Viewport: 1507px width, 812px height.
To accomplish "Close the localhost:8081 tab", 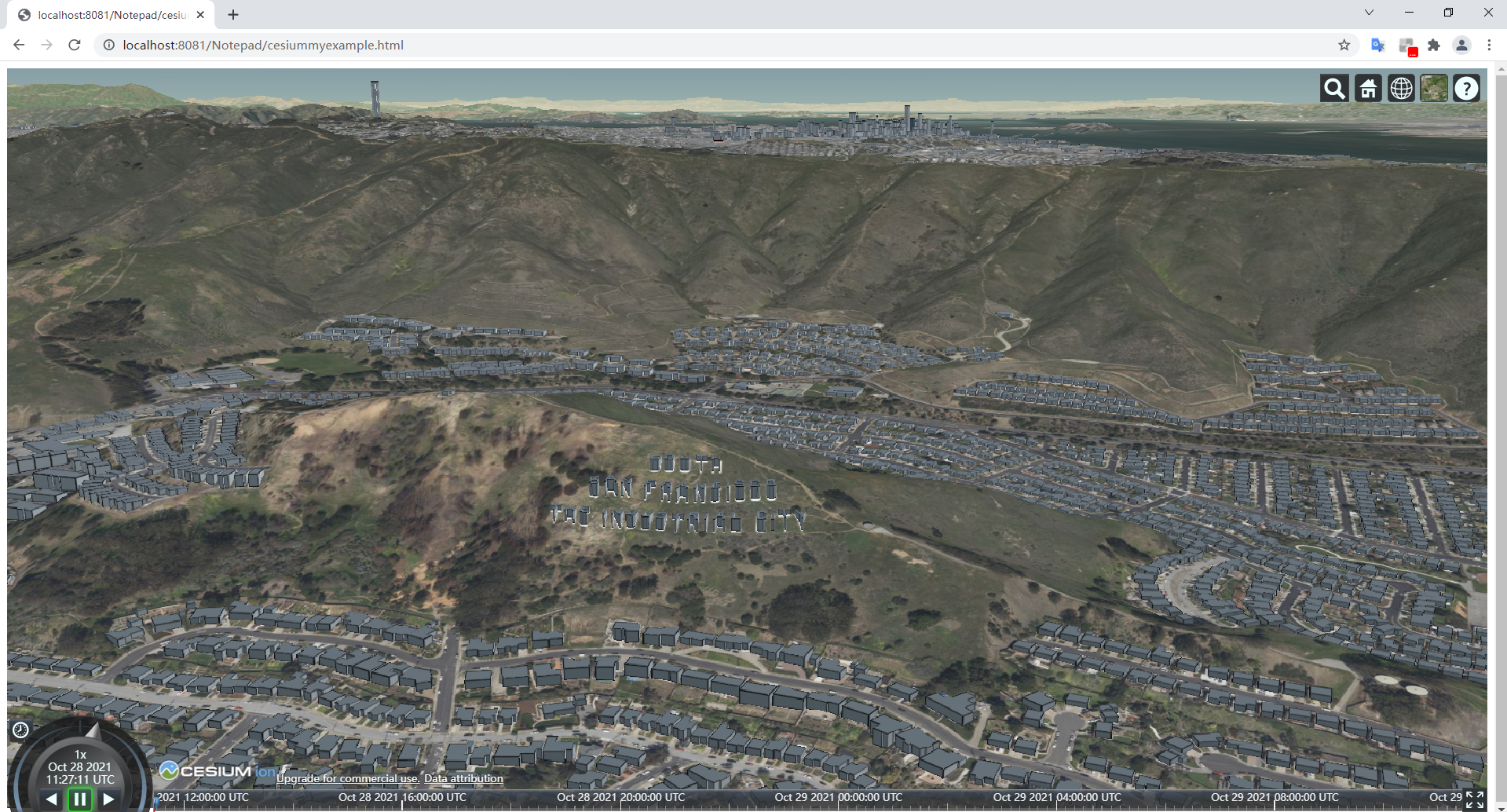I will coord(200,15).
